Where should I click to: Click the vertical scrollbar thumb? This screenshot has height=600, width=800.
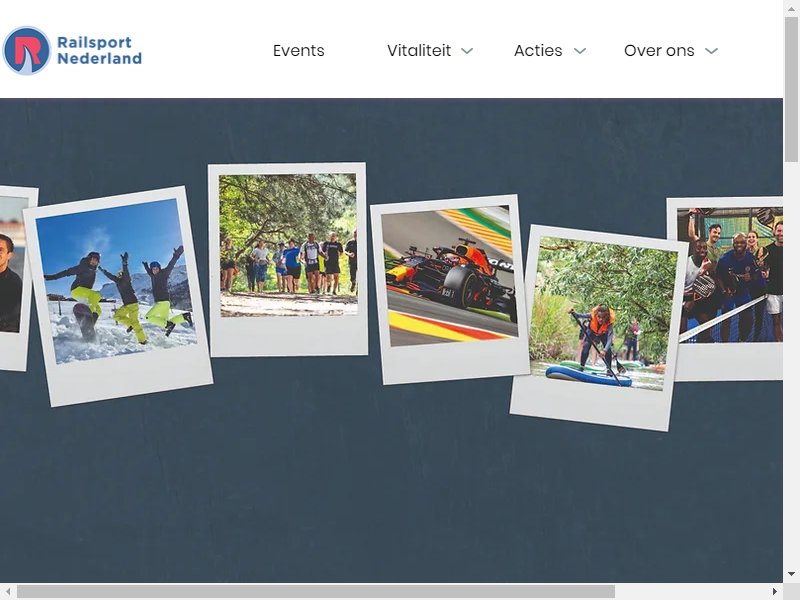click(x=791, y=89)
